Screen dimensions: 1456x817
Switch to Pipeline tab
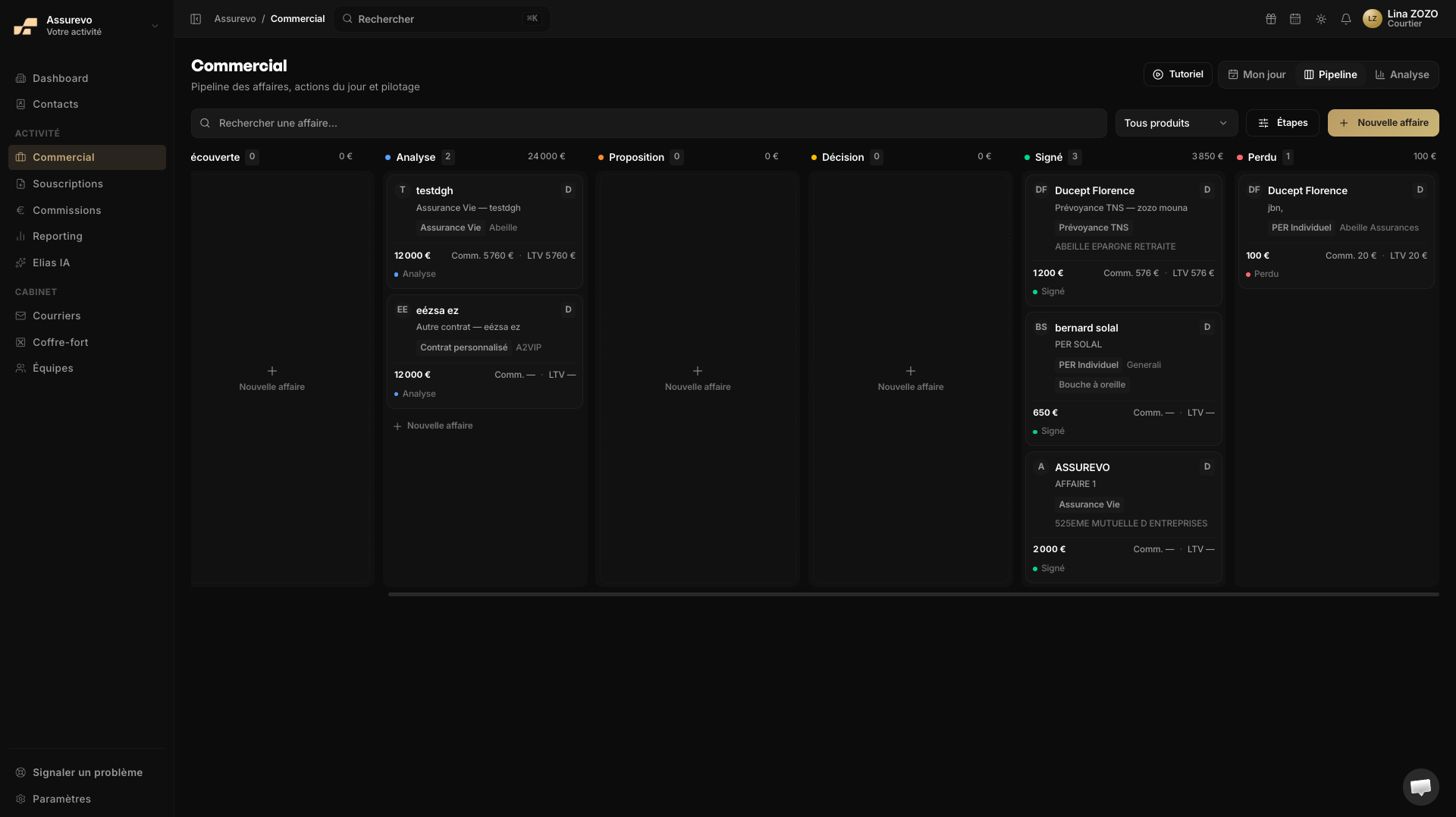coord(1330,74)
